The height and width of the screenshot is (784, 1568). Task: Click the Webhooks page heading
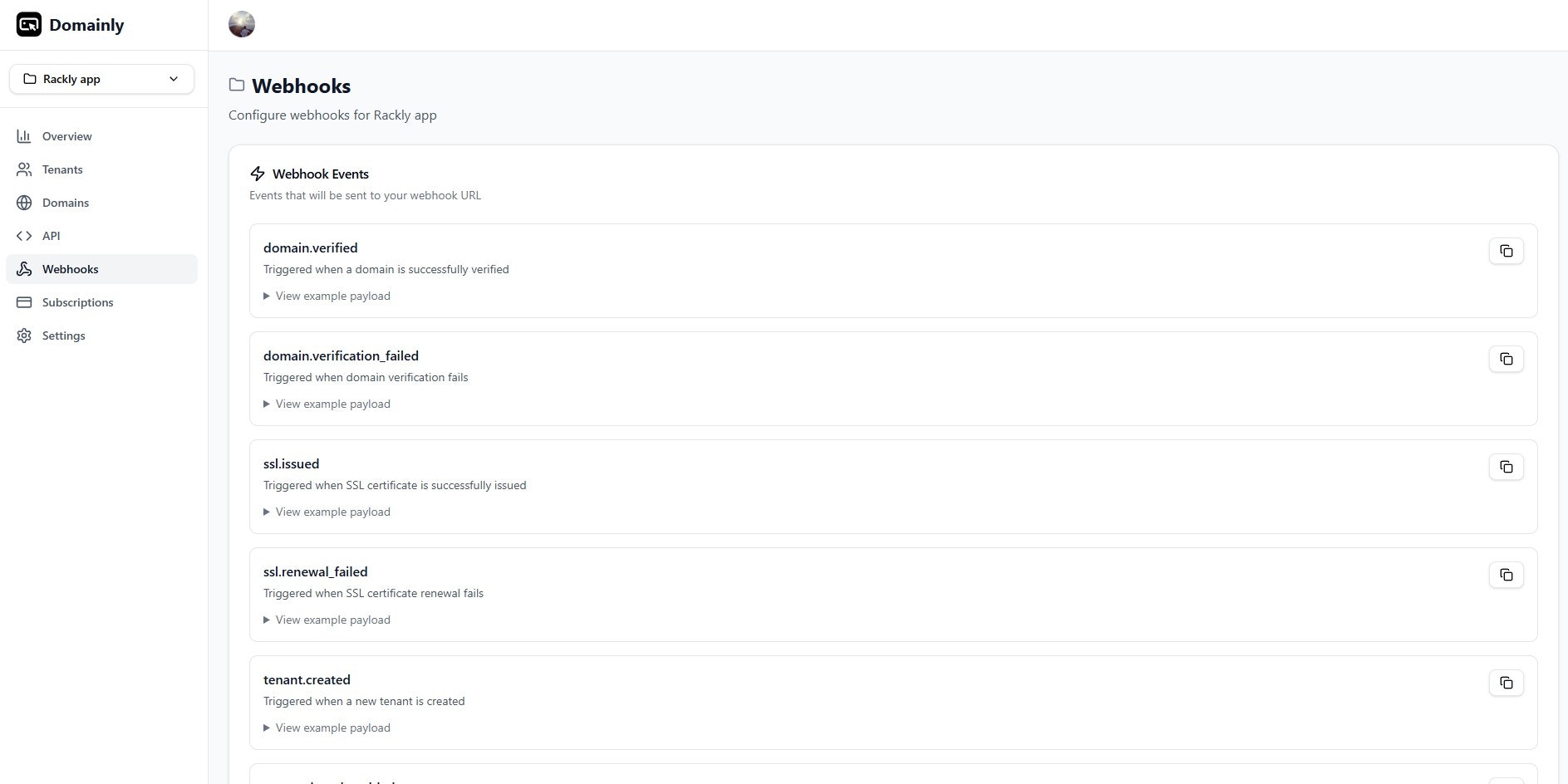[301, 86]
